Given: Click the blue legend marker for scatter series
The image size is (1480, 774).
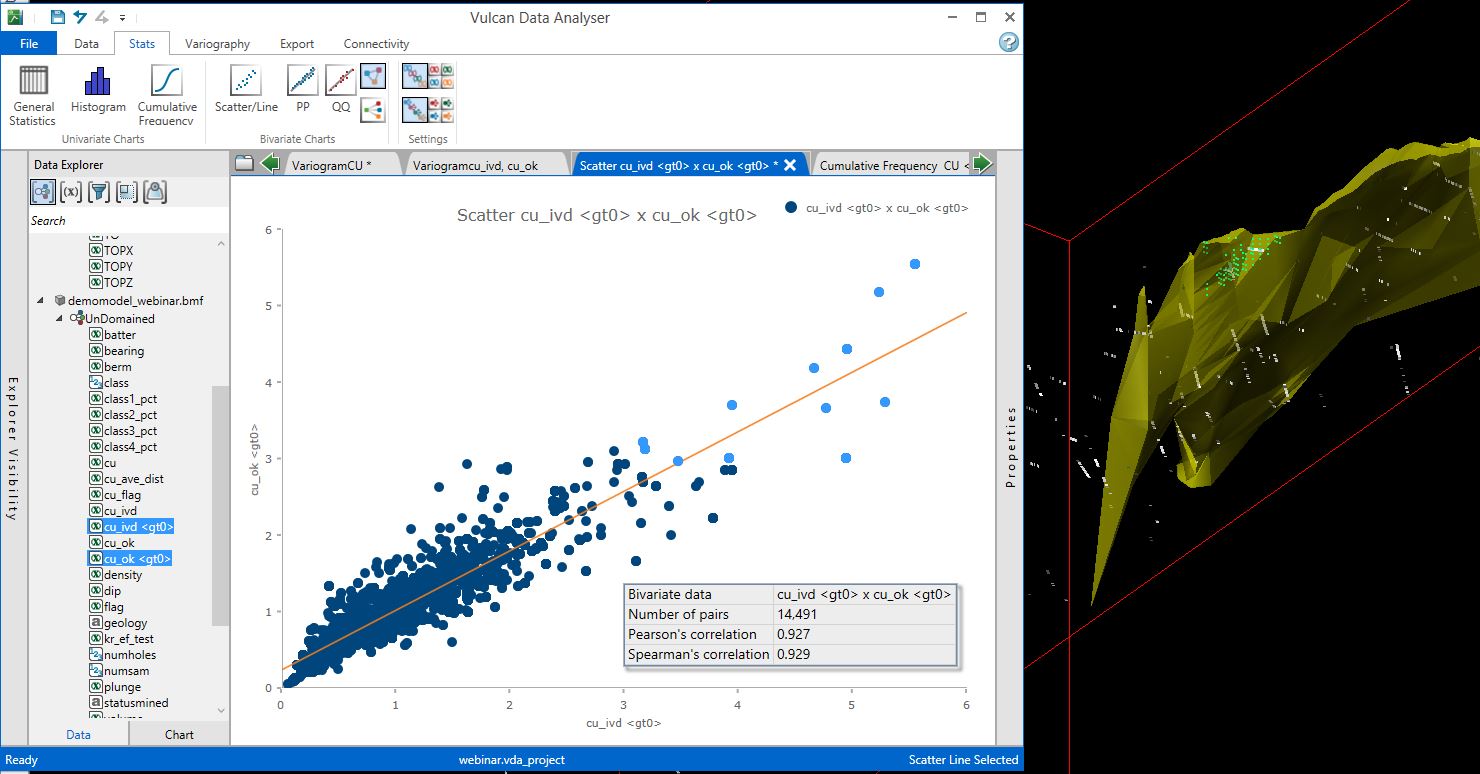Looking at the screenshot, I should [793, 207].
